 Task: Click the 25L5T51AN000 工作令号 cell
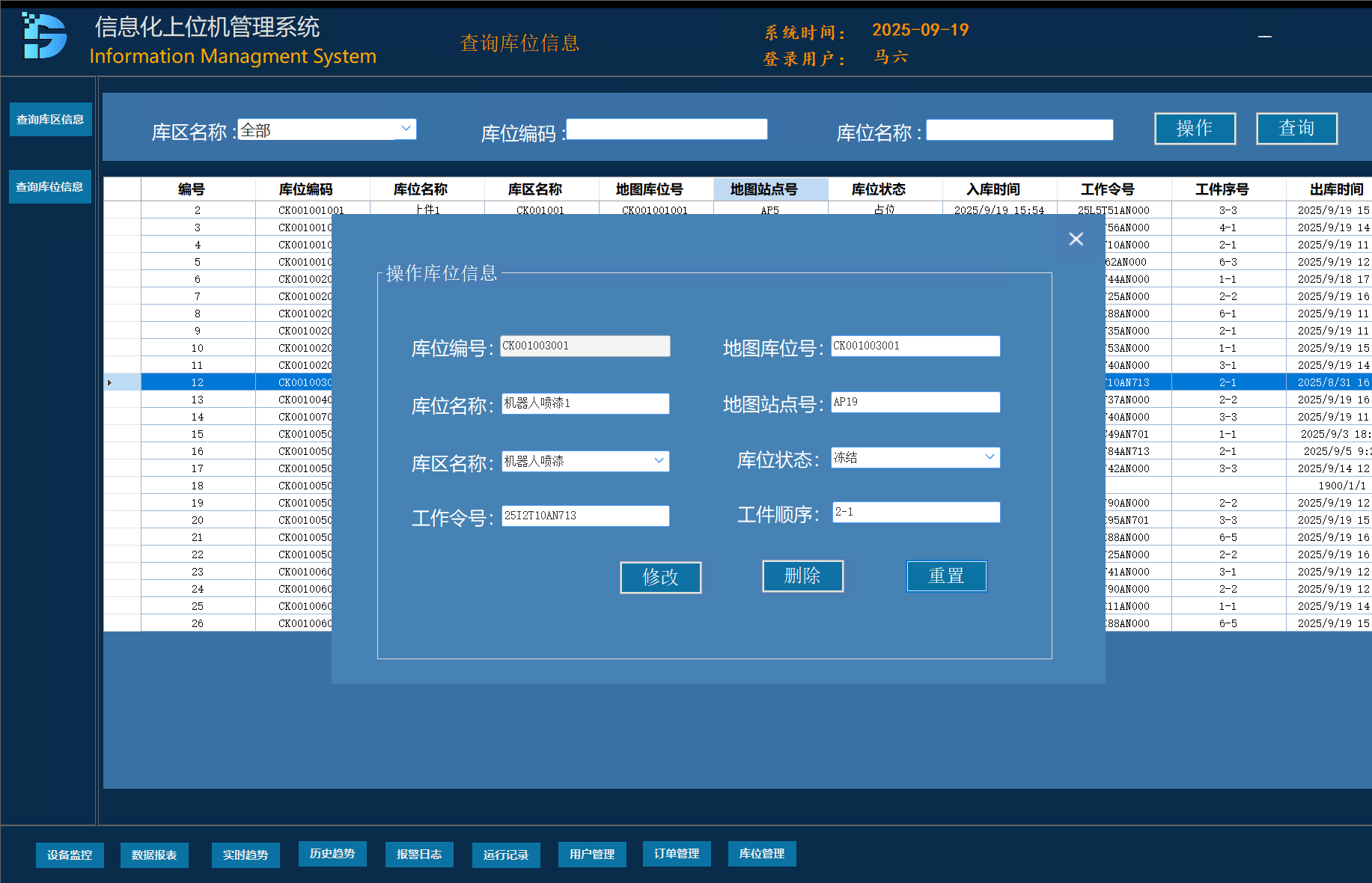1114,210
